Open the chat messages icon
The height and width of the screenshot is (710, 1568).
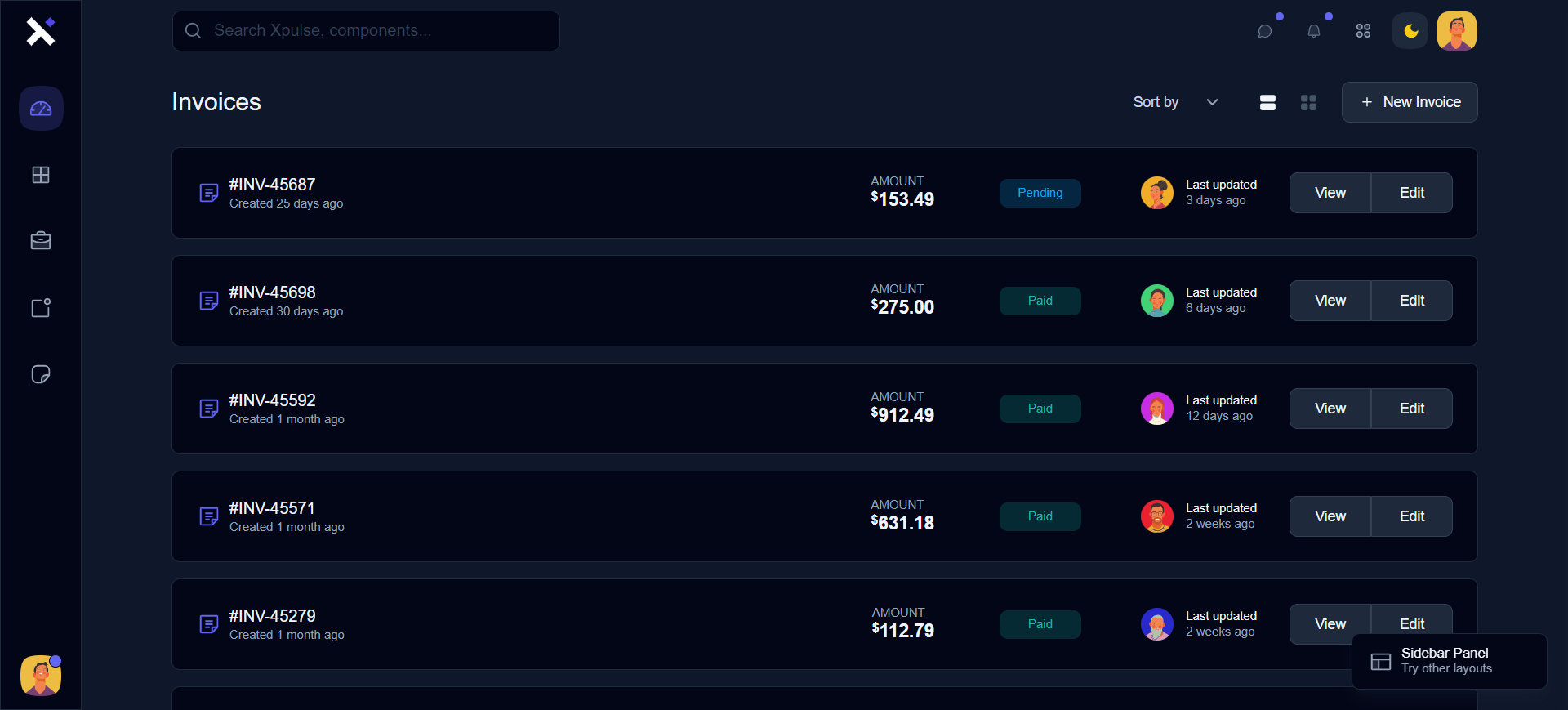coord(1265,31)
